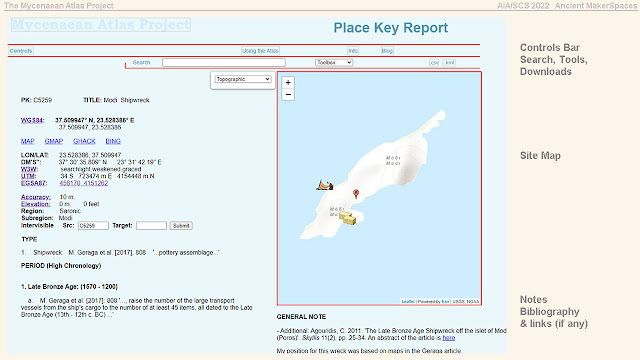640x360 pixels.
Task: Click 'searchlight.weakened.graced' W3W value
Action: (x=101, y=169)
